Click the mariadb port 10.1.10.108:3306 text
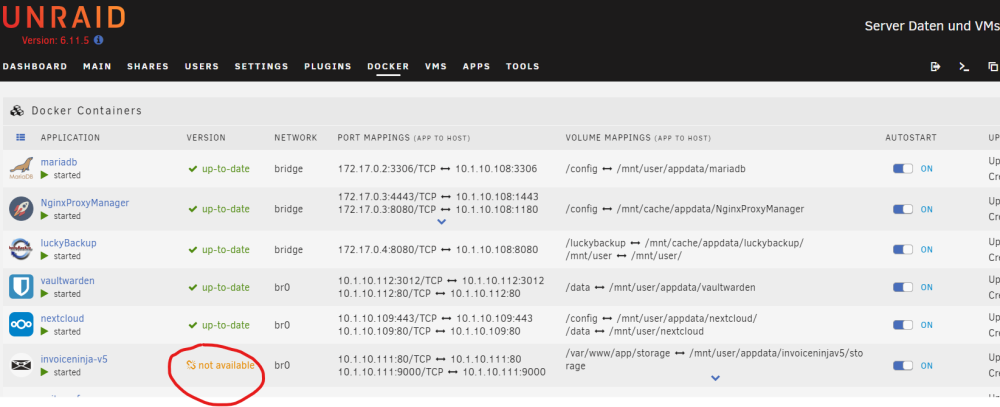1000x407 pixels. (x=496, y=169)
